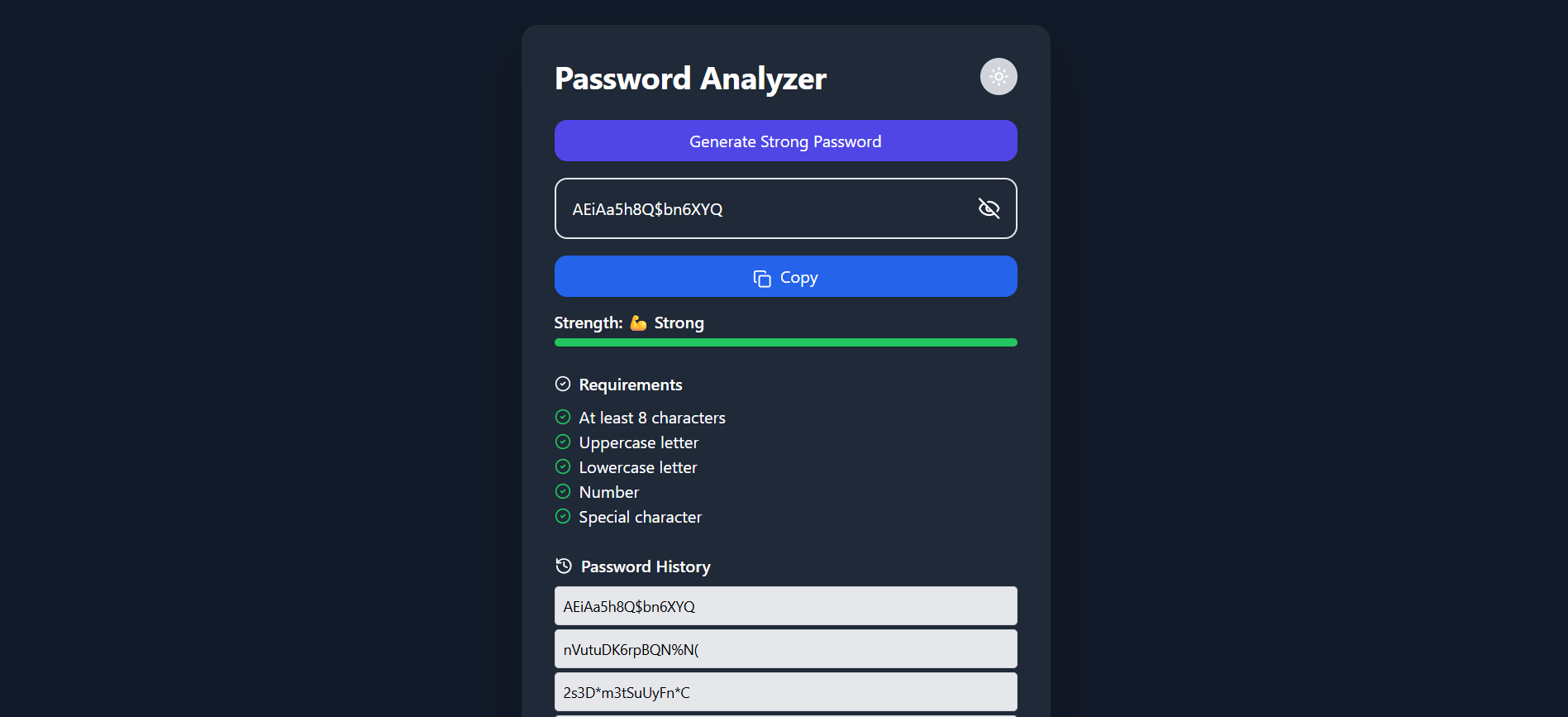Viewport: 1568px width, 717px height.
Task: Select history entry AEiAa5h8Q$bn6XYQ
Action: pos(785,605)
